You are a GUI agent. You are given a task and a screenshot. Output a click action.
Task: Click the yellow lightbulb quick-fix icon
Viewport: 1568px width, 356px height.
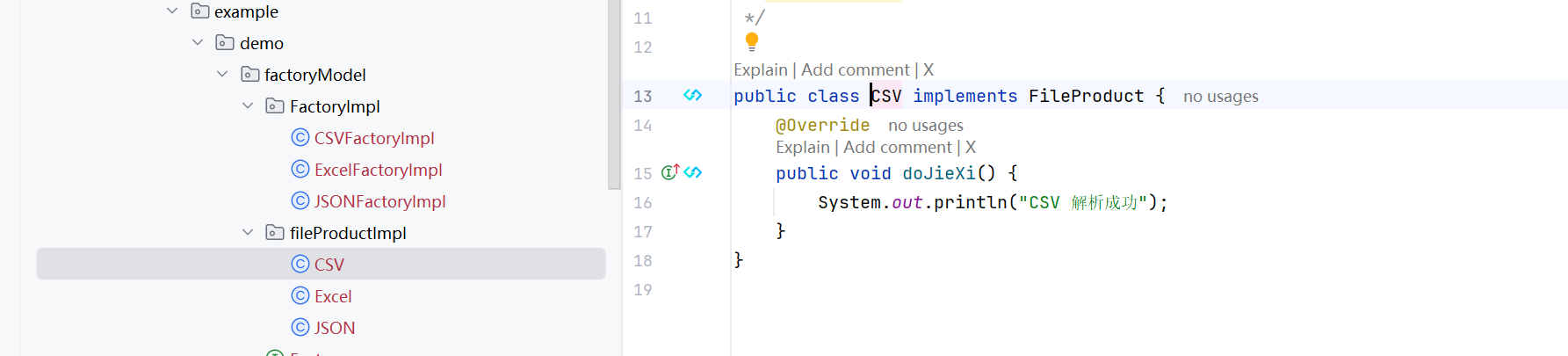[x=752, y=41]
